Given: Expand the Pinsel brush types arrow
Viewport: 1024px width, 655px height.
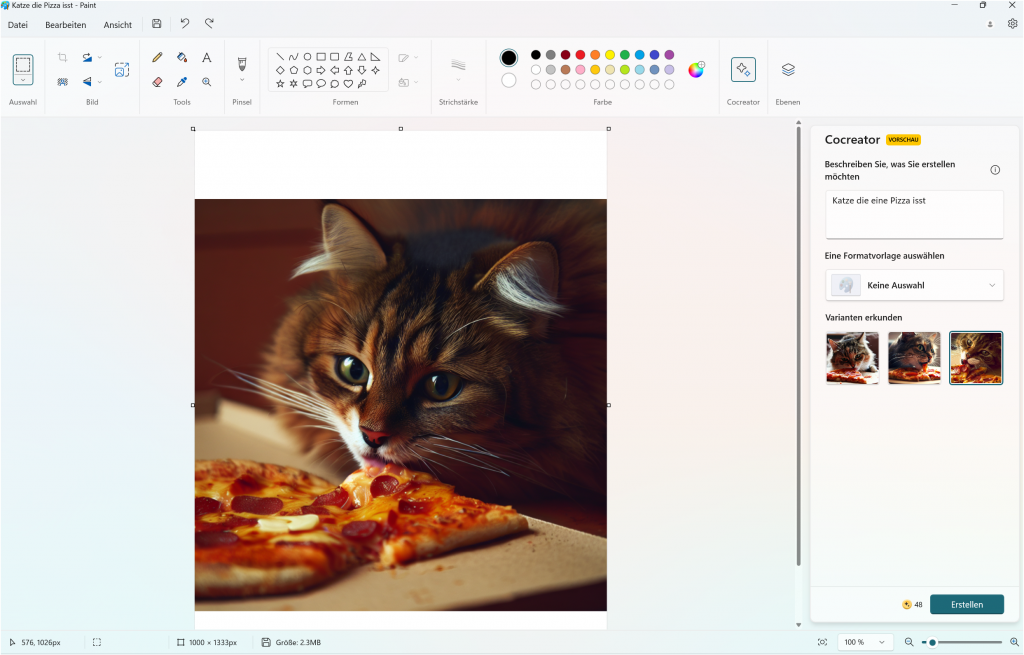Looking at the screenshot, I should (242, 80).
